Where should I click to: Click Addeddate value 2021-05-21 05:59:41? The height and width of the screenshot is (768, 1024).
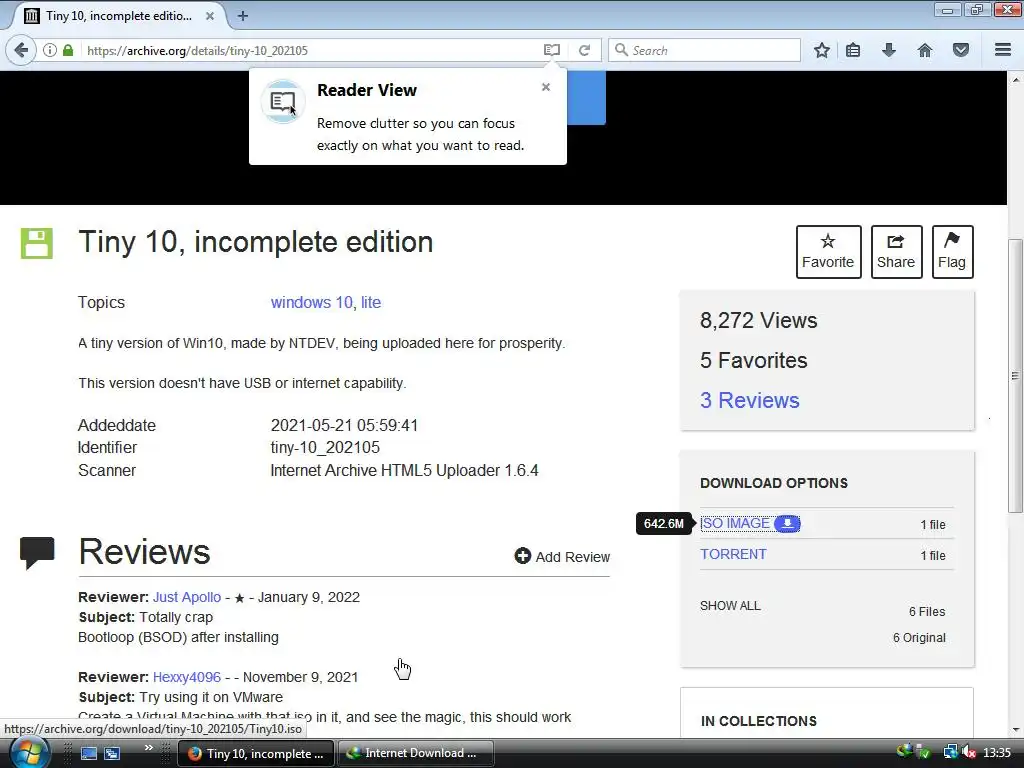(344, 425)
